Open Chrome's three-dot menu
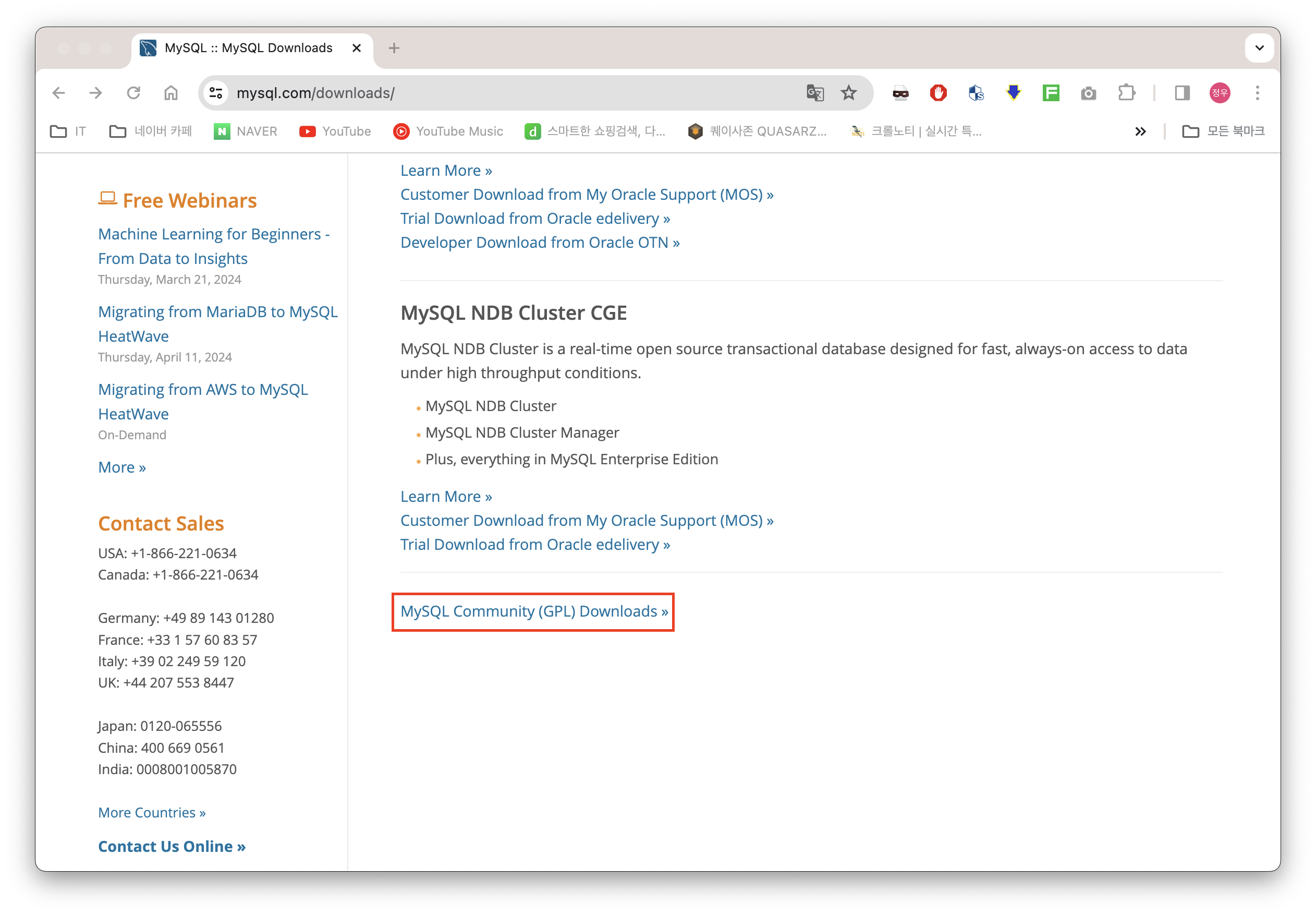This screenshot has height=915, width=1316. (x=1258, y=93)
